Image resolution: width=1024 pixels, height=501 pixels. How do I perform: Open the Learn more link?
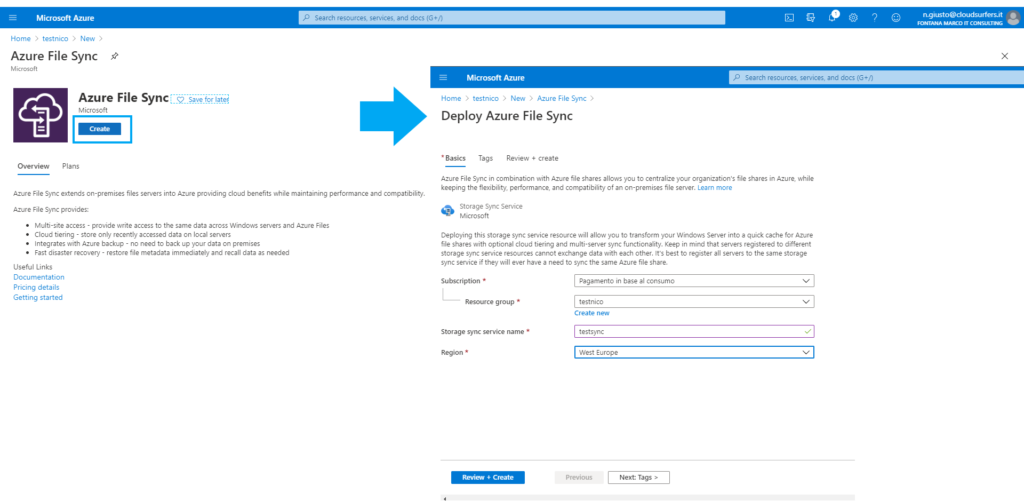coord(714,187)
